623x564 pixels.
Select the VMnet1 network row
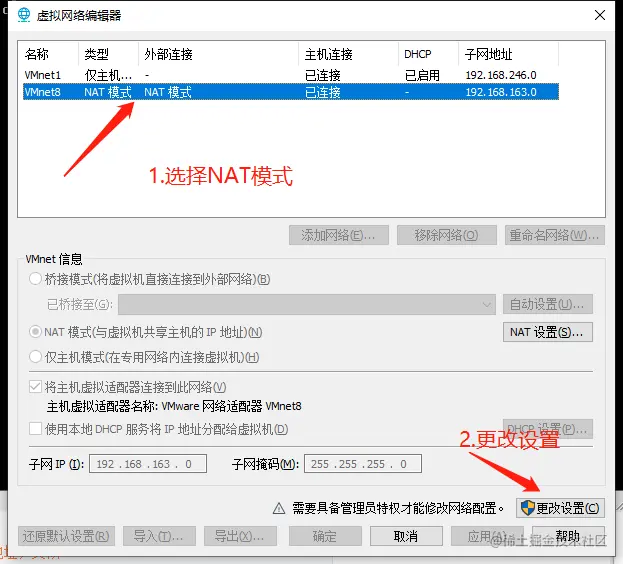(291, 75)
